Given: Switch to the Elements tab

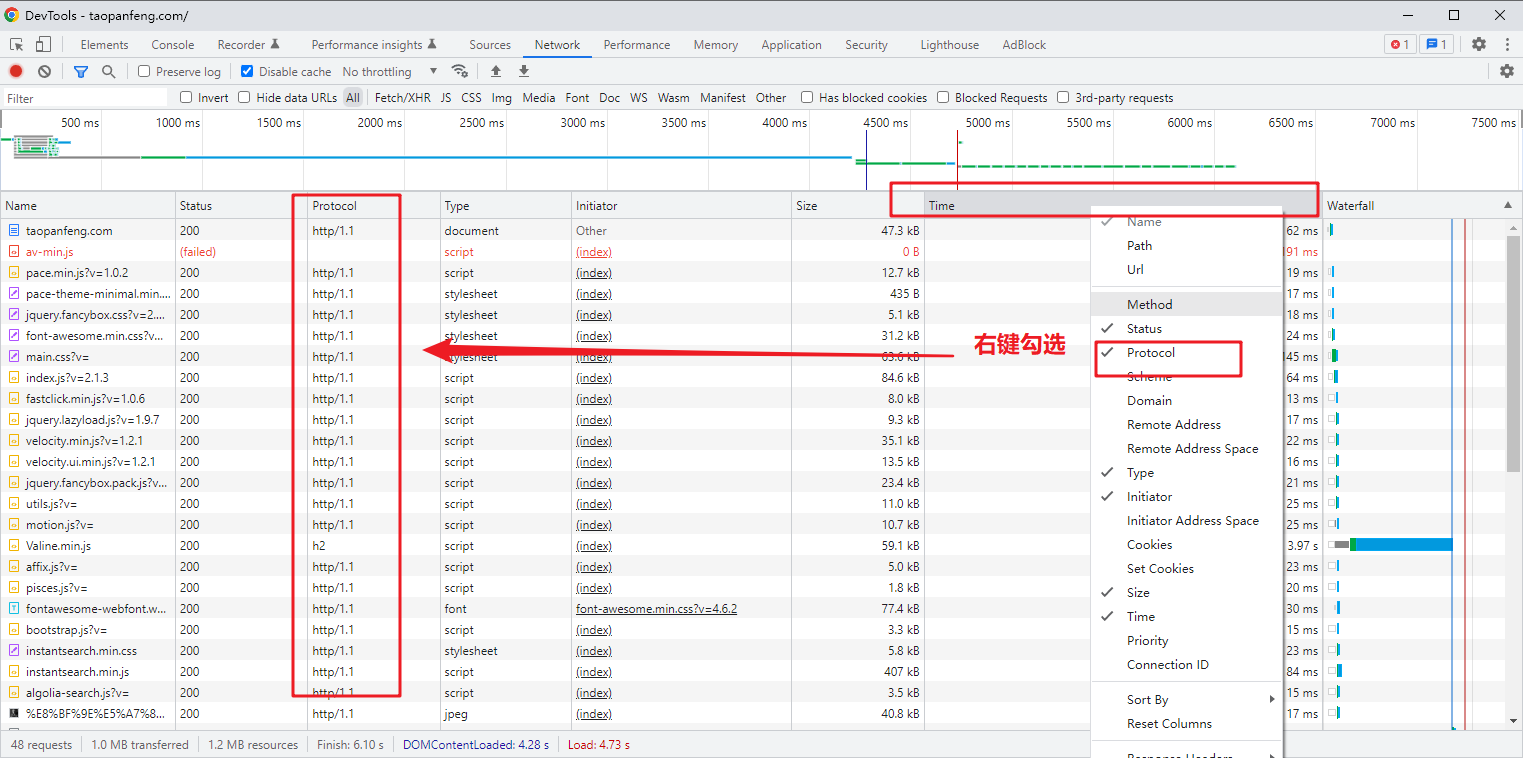Looking at the screenshot, I should click(x=104, y=44).
